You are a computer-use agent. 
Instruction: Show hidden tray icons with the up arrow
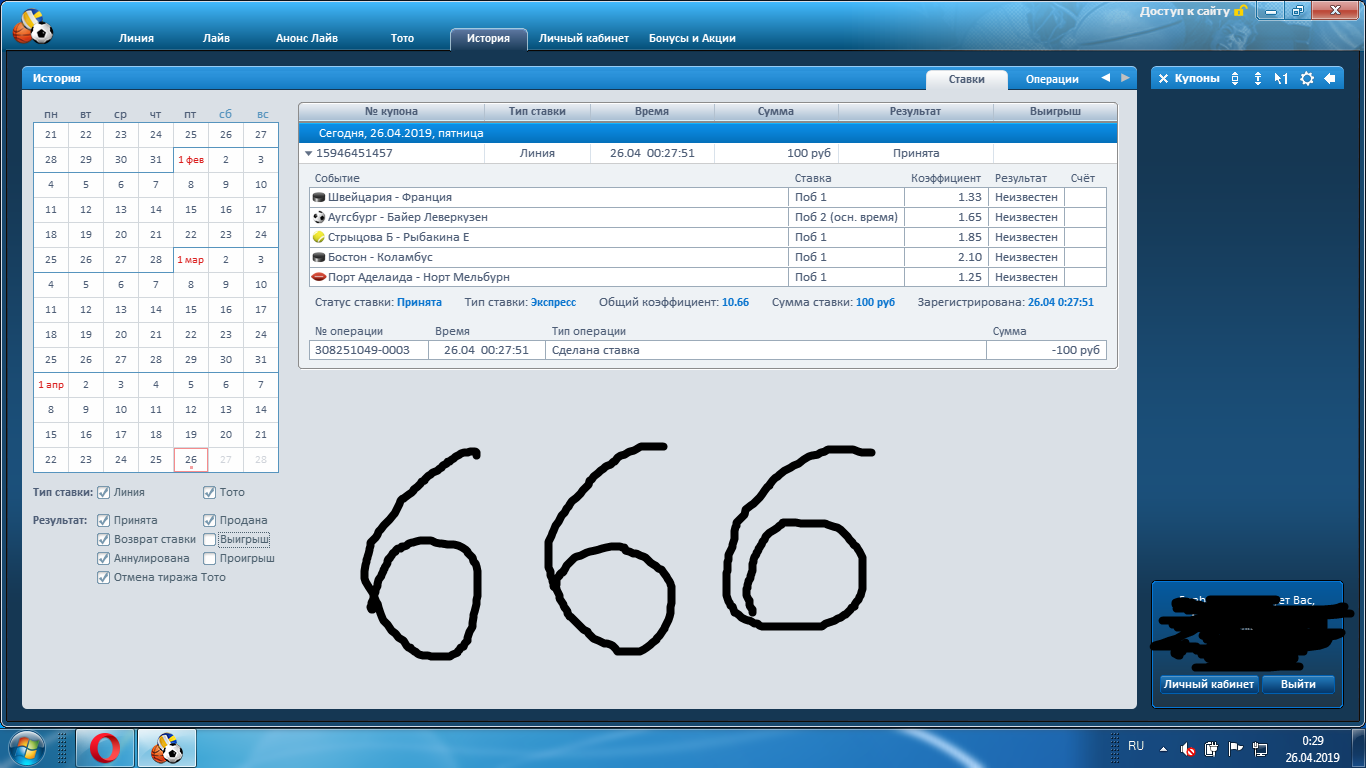(x=1163, y=748)
